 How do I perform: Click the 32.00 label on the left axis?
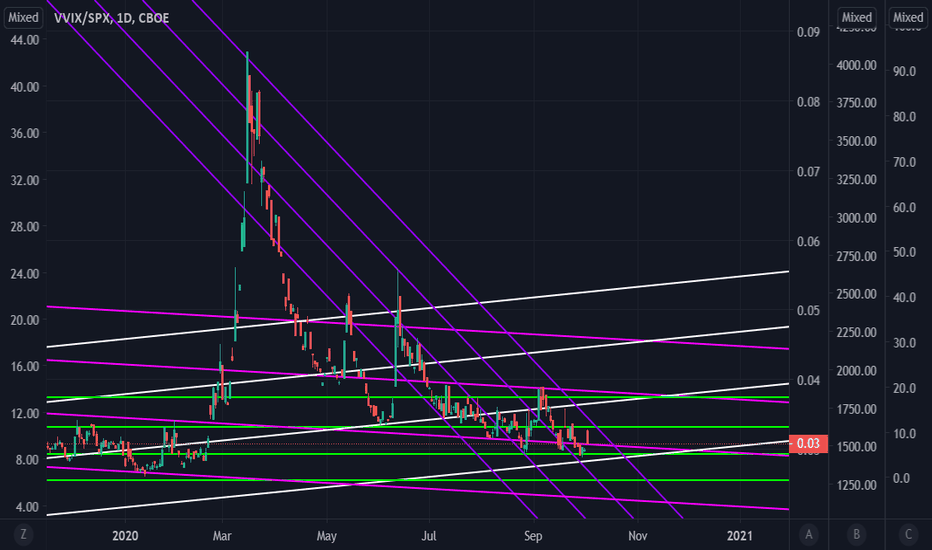[25, 180]
